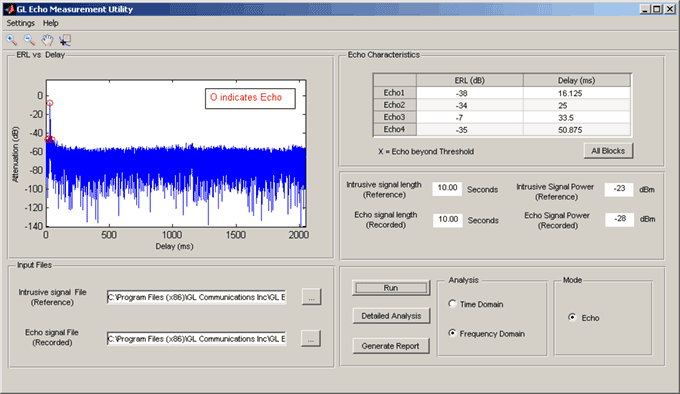
Task: Select the Echo1 row header
Action: pyautogui.click(x=394, y=93)
